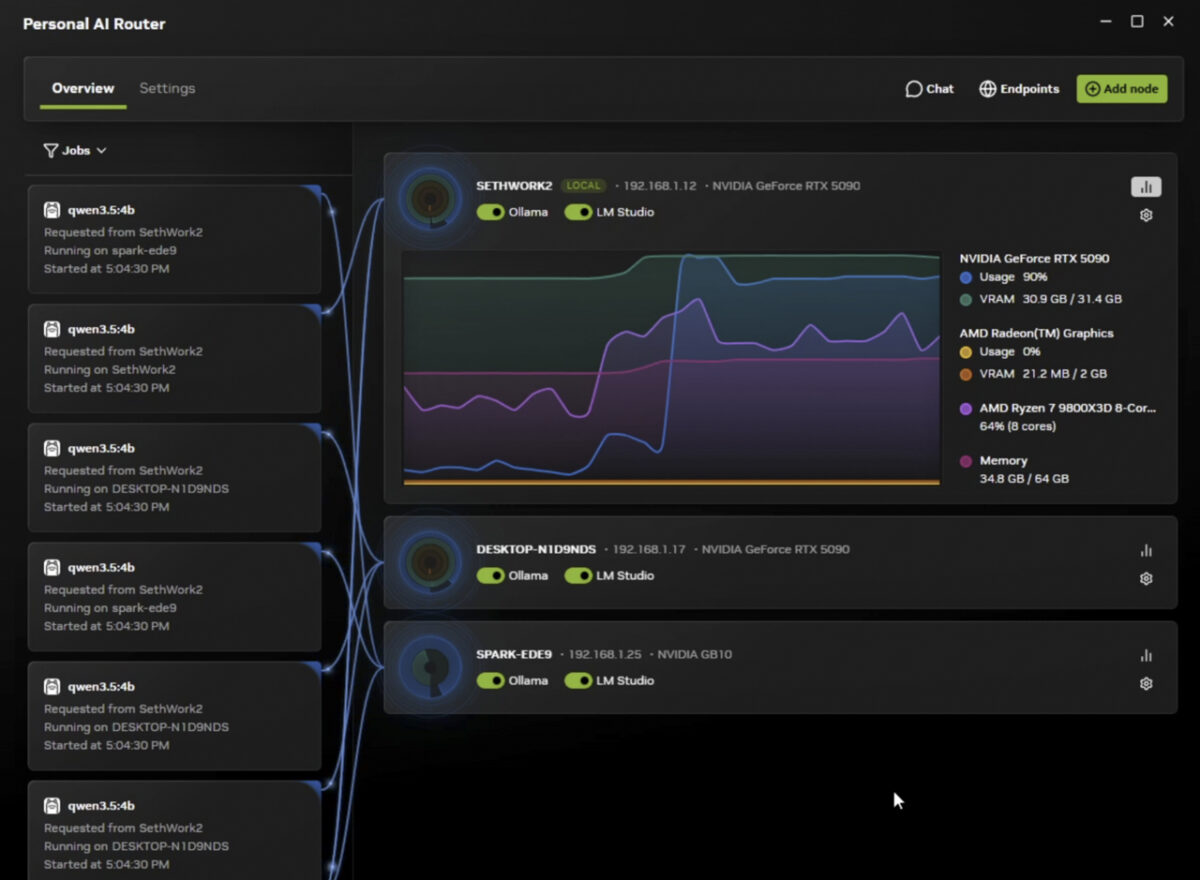
Task: Toggle Ollama on SETHWORK2 node
Action: (x=490, y=212)
